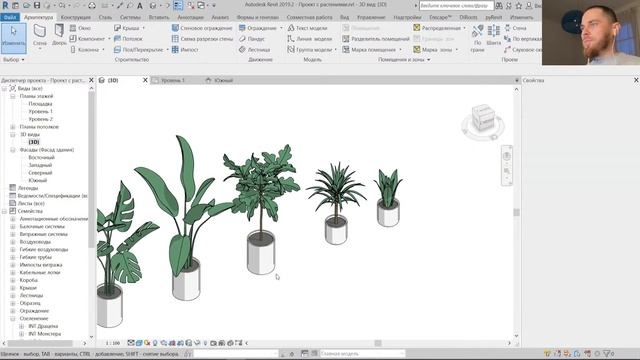Select the Импост (Mullion) tool
The width and height of the screenshot is (640, 360).
(x=185, y=49)
